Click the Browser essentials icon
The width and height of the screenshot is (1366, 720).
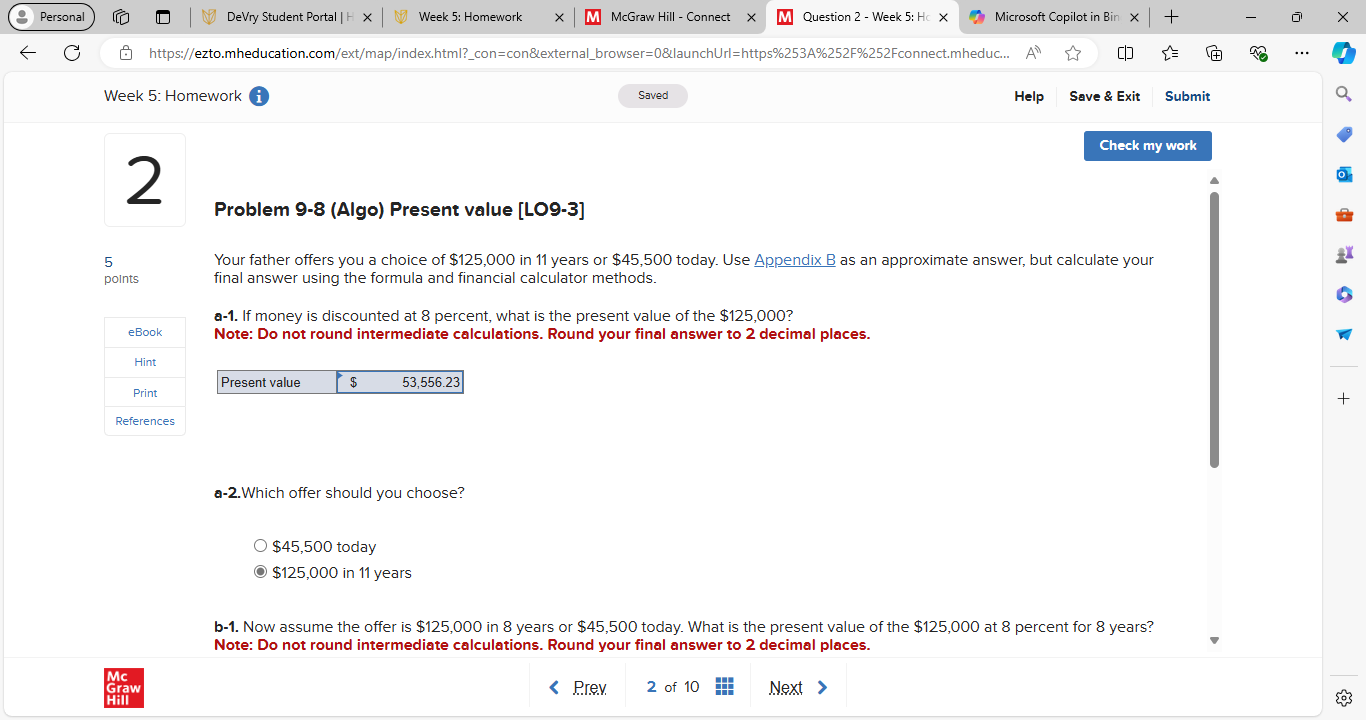1258,53
